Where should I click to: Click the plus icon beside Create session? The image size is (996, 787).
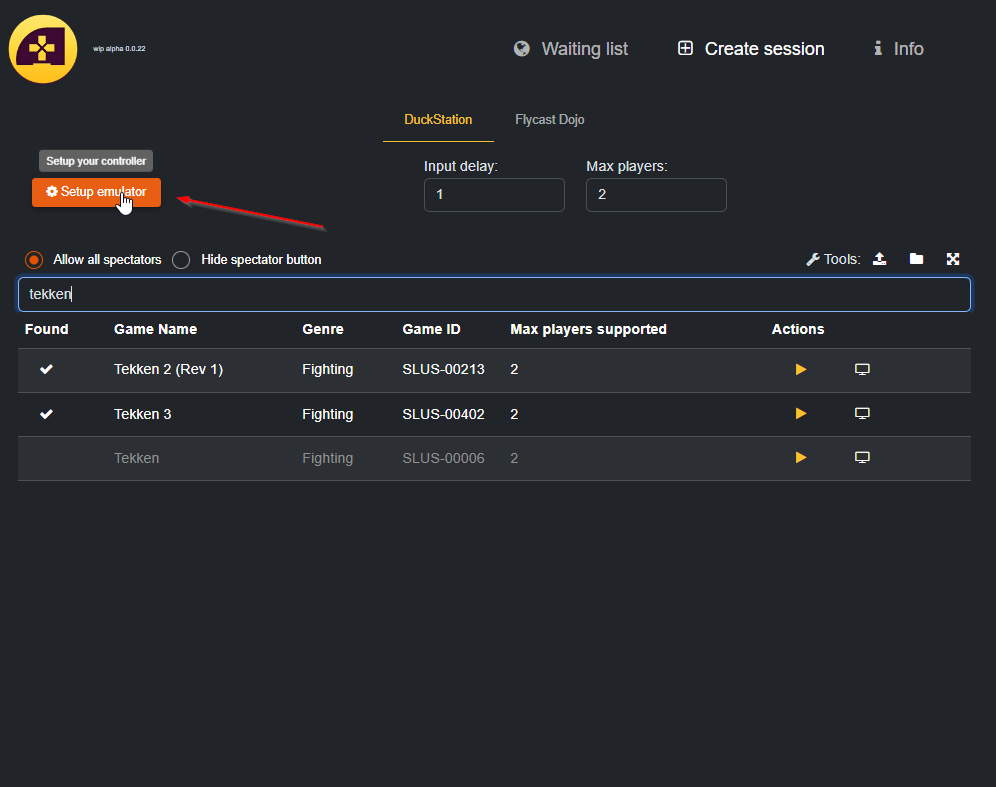click(x=685, y=48)
